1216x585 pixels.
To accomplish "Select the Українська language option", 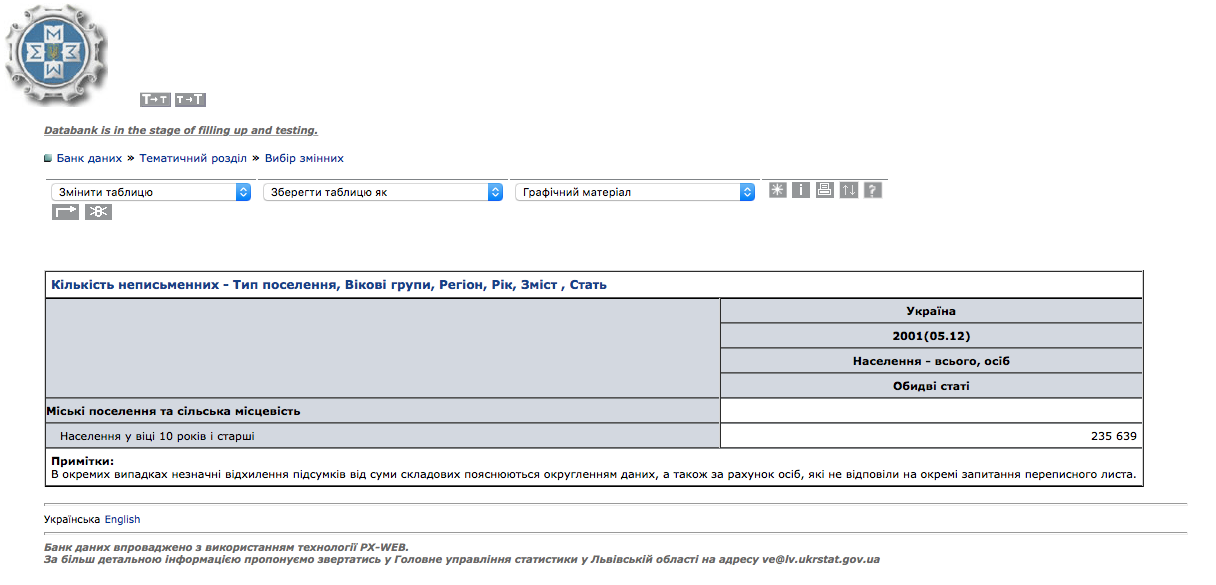I will [72, 519].
